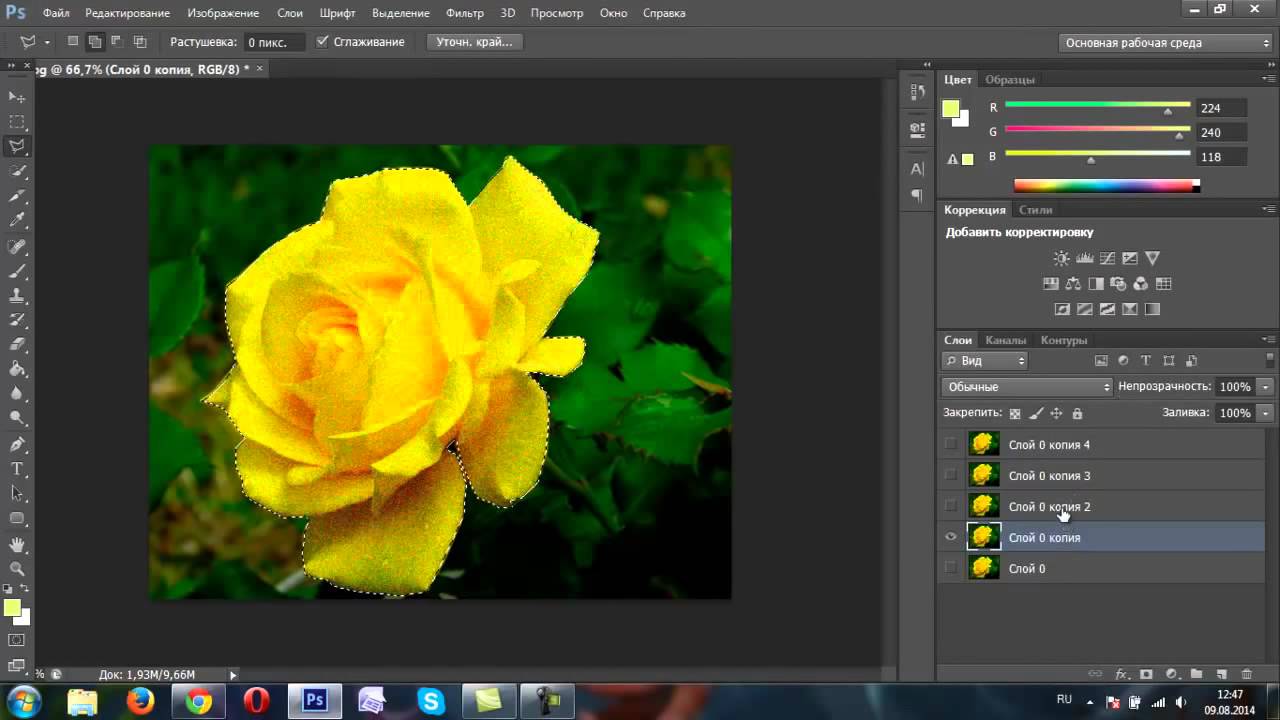Select the Rectangular Marquee tool

coord(17,122)
